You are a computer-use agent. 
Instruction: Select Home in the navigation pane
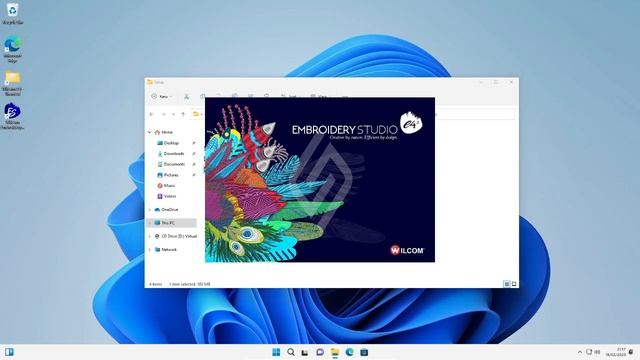tap(164, 132)
